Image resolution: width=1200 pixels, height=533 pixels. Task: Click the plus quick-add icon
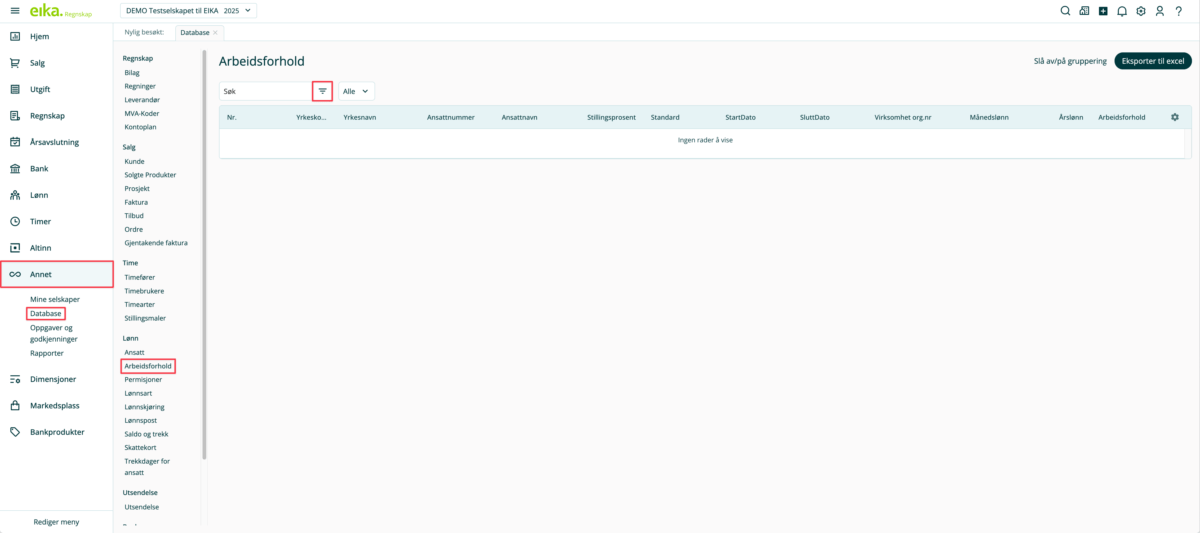pyautogui.click(x=1102, y=11)
